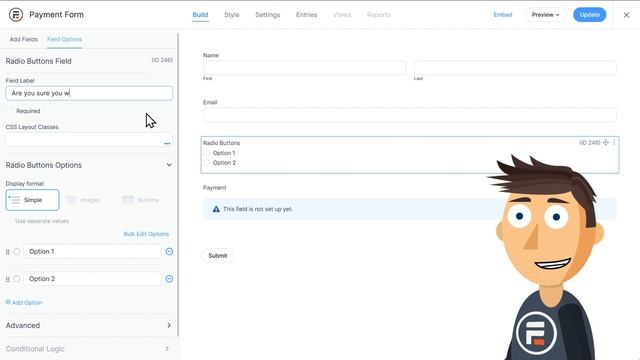640x360 pixels.
Task: Select Buttons display format
Action: [140, 200]
